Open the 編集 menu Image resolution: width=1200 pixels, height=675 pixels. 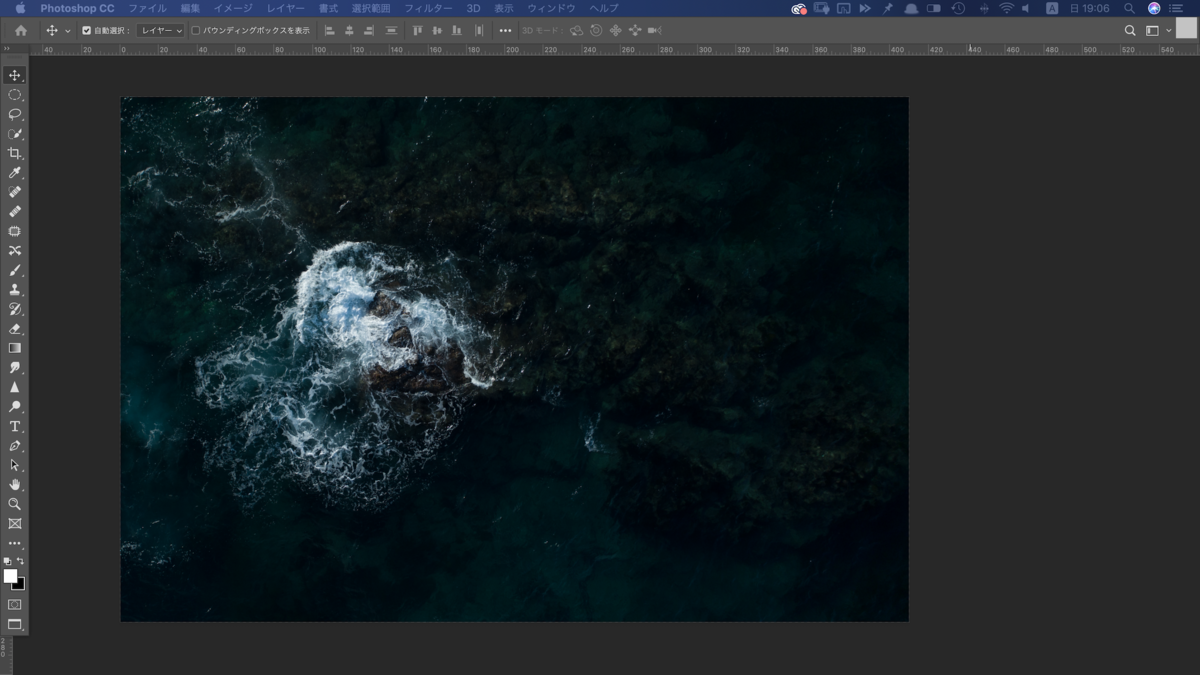point(190,8)
